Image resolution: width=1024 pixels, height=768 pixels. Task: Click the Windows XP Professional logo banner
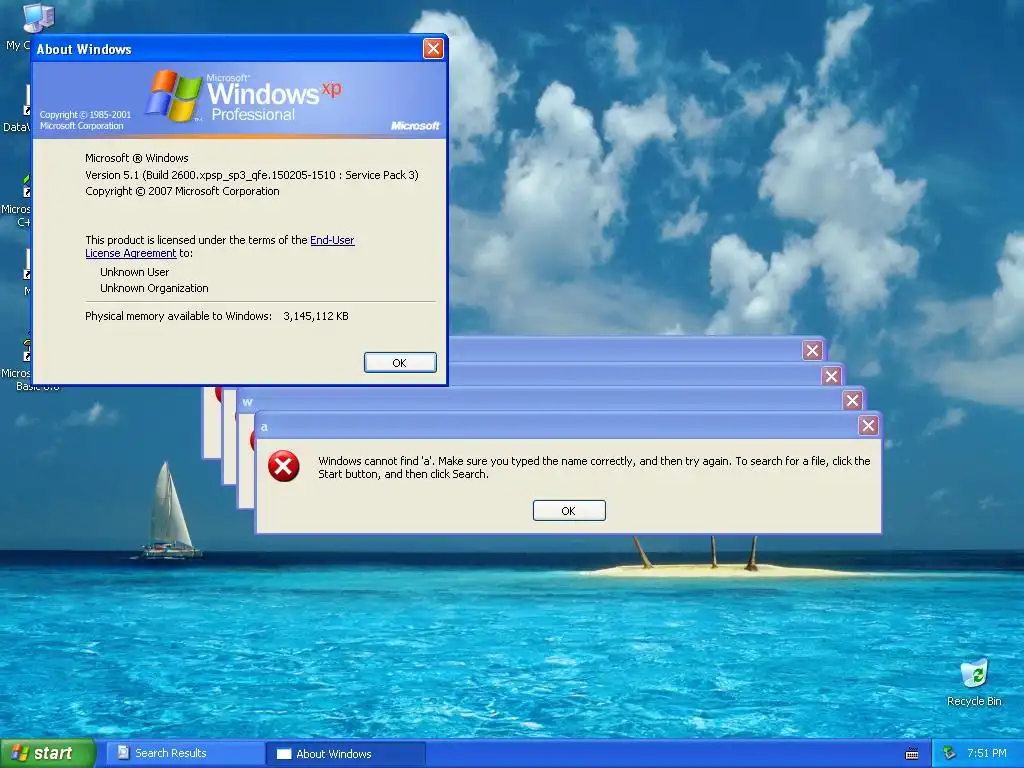click(x=240, y=100)
